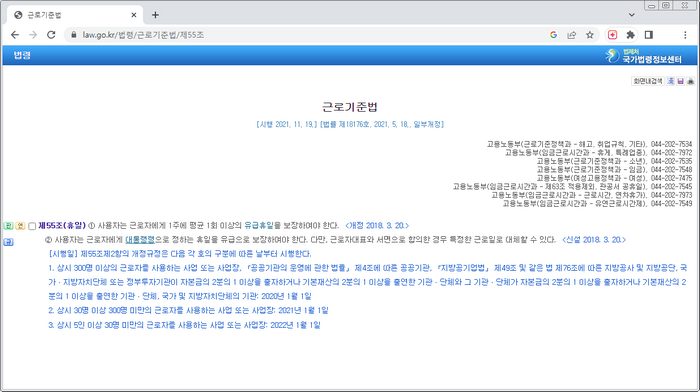Click the 화면내검색 button
The height and width of the screenshot is (392, 700).
[648, 81]
